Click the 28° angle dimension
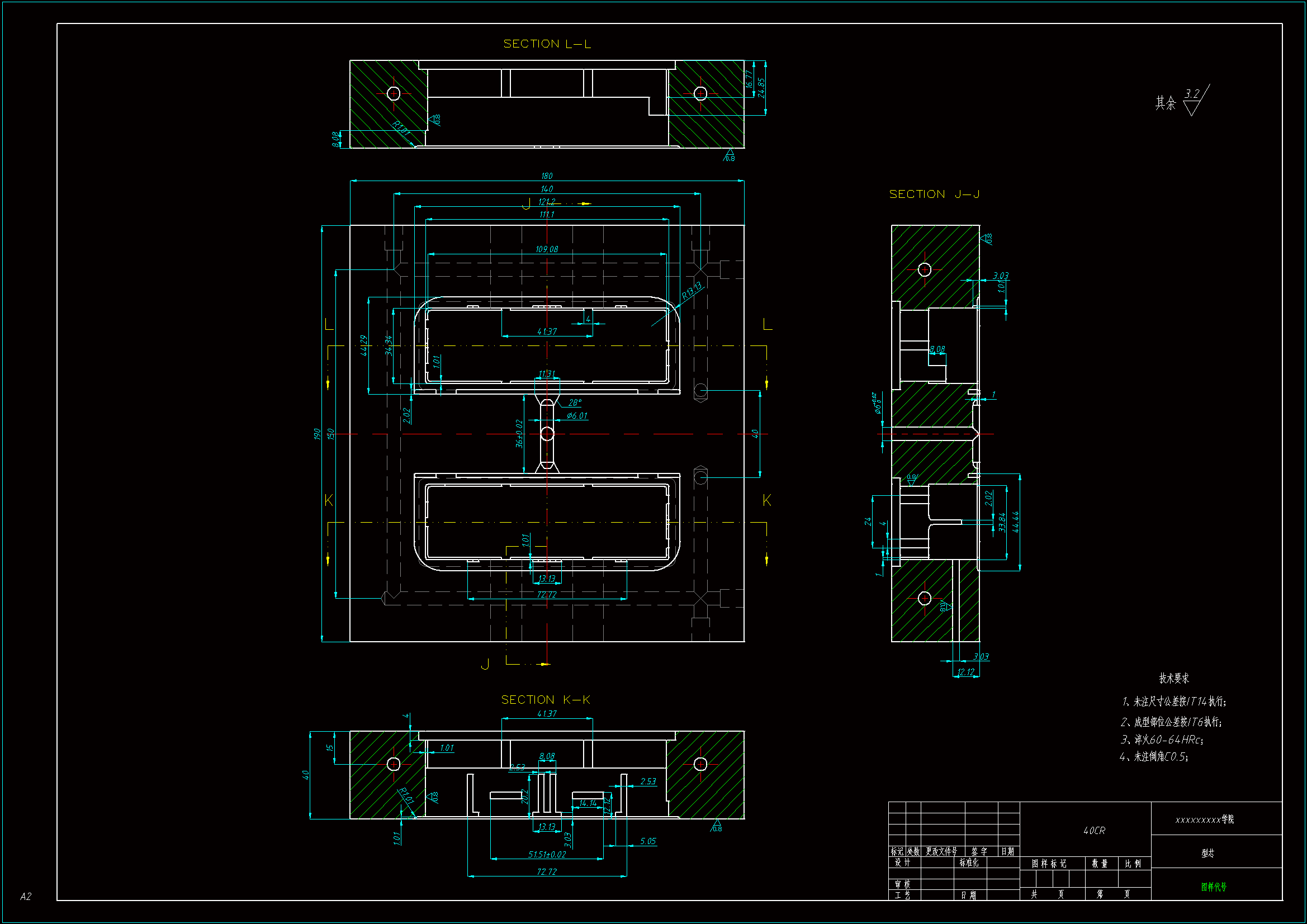1307x924 pixels. (575, 403)
